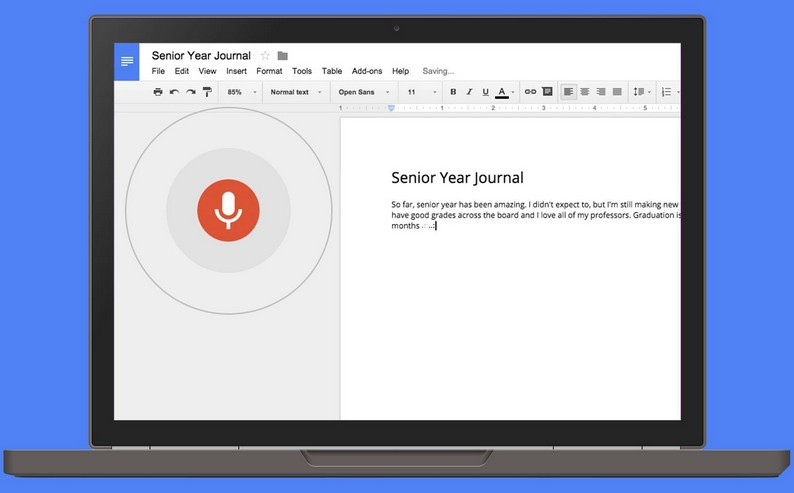Open the Normal text style dropdown
Image resolution: width=794 pixels, height=493 pixels.
pos(295,92)
